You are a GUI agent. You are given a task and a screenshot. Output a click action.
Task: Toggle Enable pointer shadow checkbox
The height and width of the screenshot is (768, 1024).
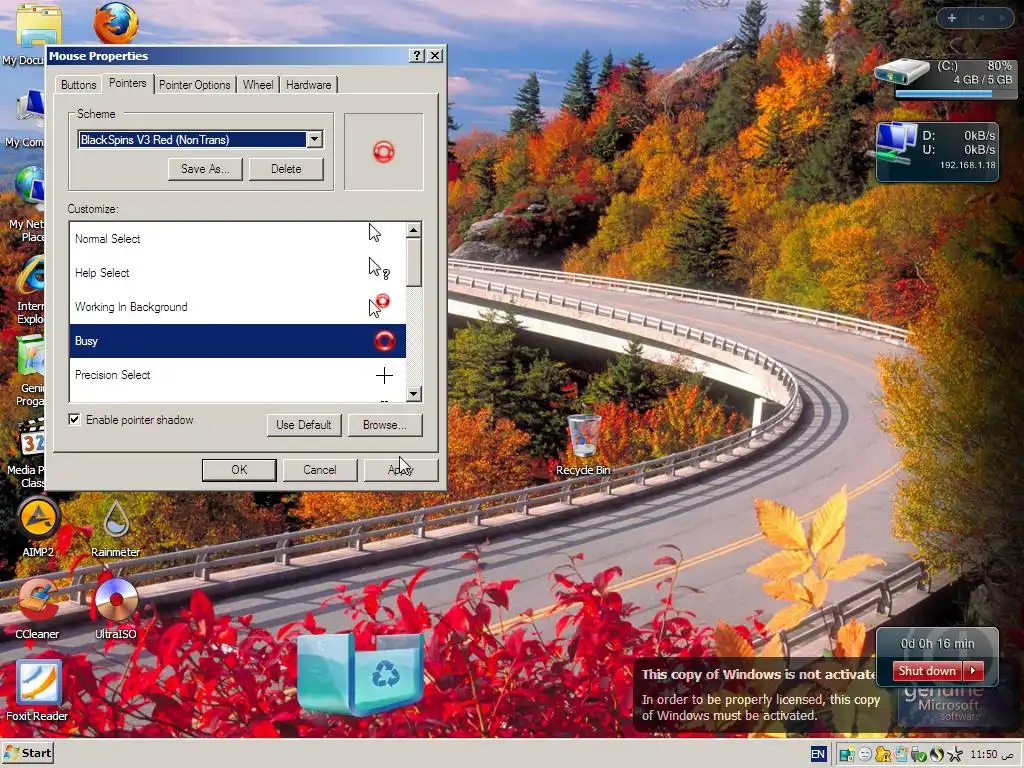(x=74, y=419)
